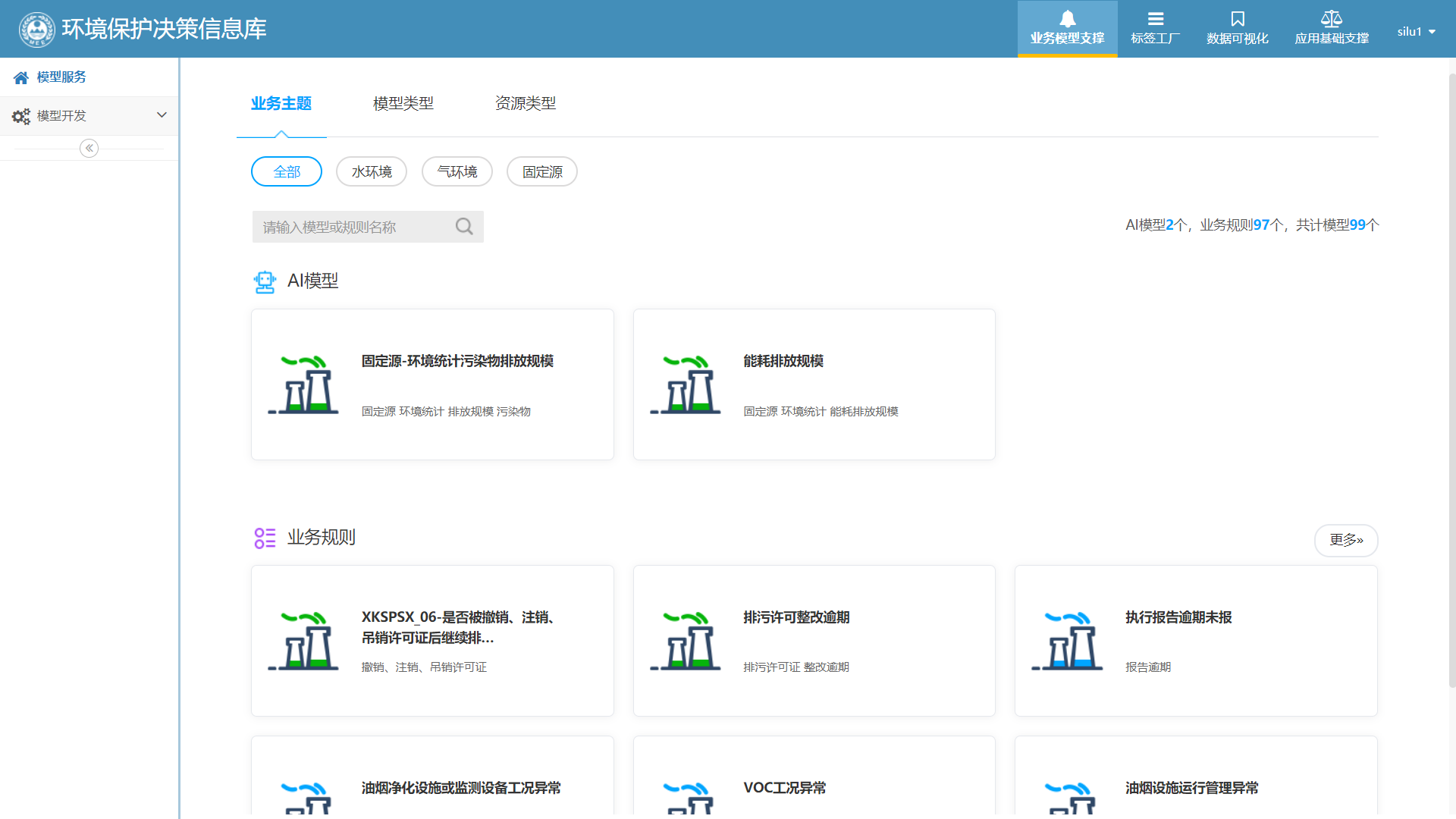Click factory icon of 油烟净化设施或监测设备工况异常 card
The height and width of the screenshot is (819, 1456).
(306, 799)
